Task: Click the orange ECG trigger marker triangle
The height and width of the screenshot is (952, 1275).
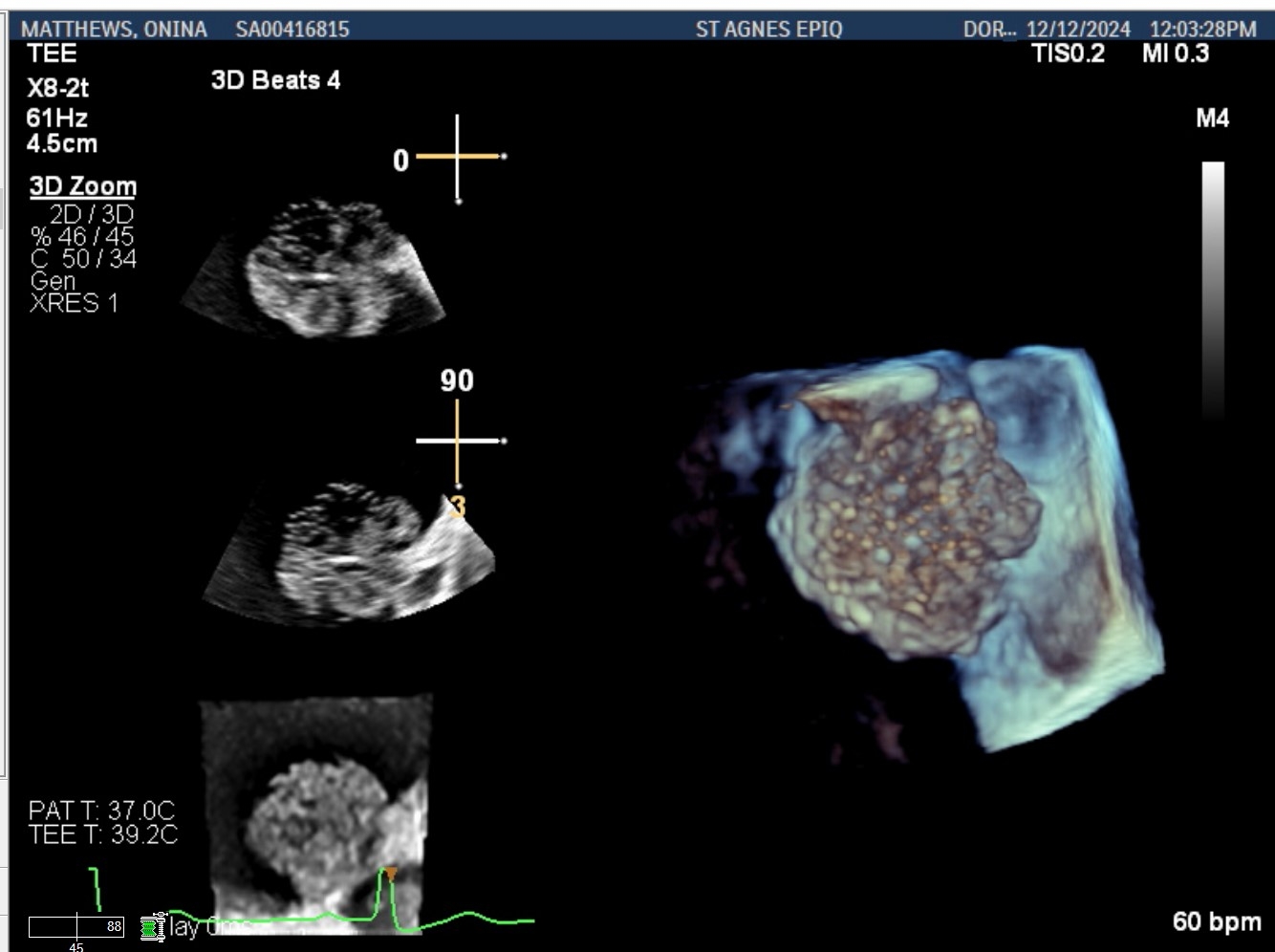Action: [x=390, y=874]
